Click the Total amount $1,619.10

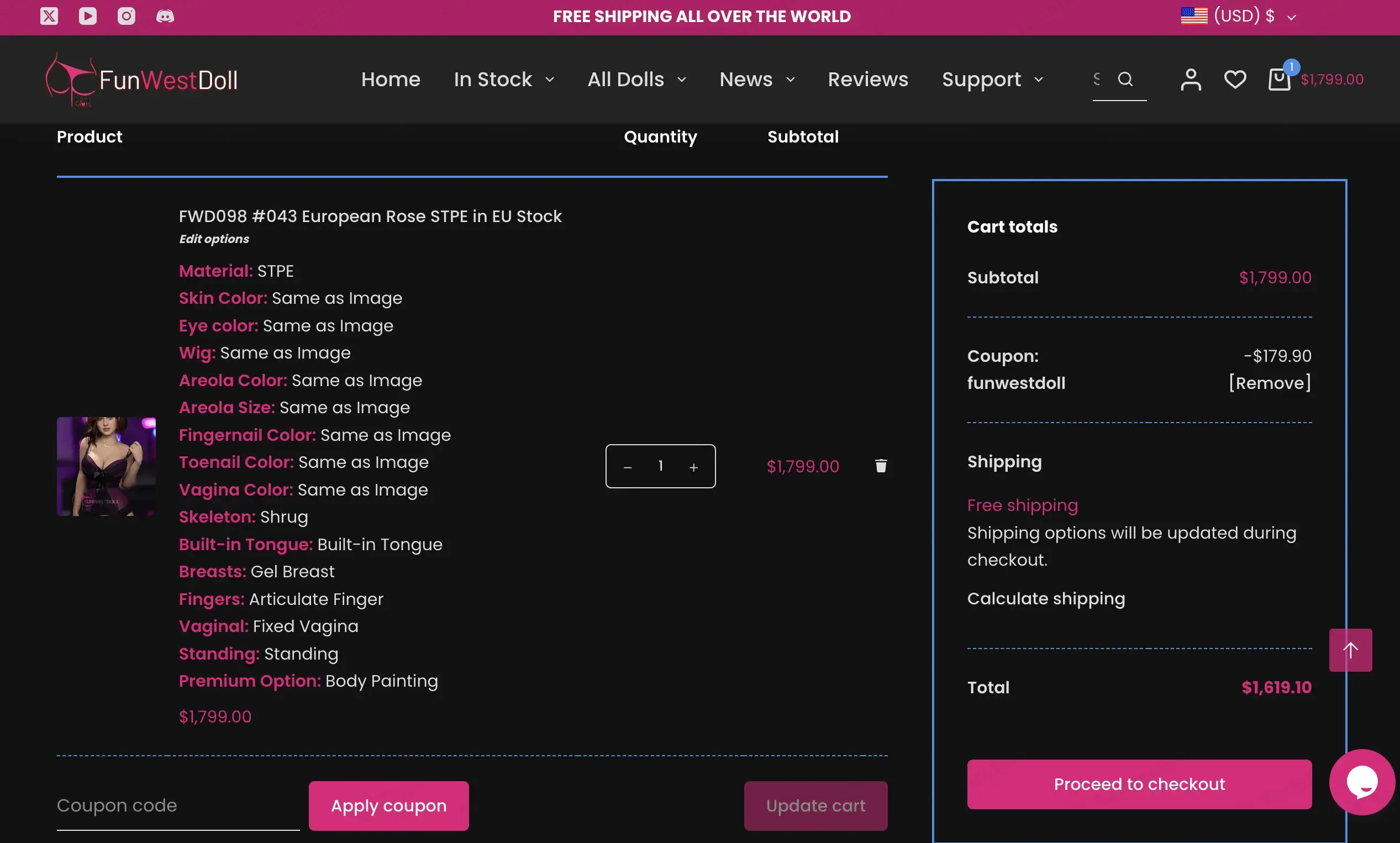1276,687
